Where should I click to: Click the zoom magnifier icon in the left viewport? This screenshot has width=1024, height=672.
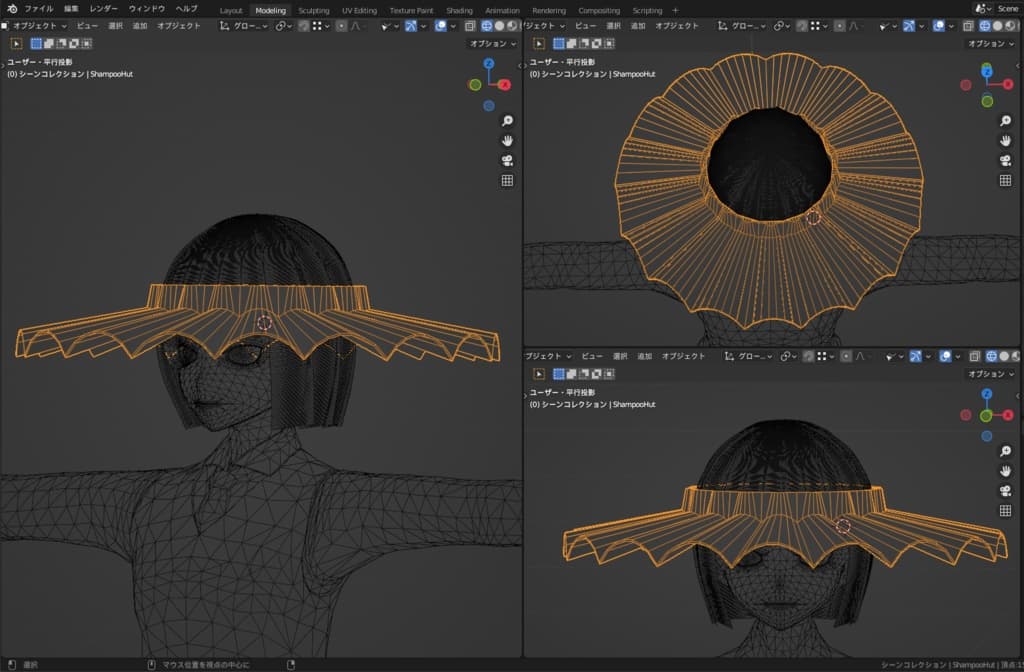(507, 120)
